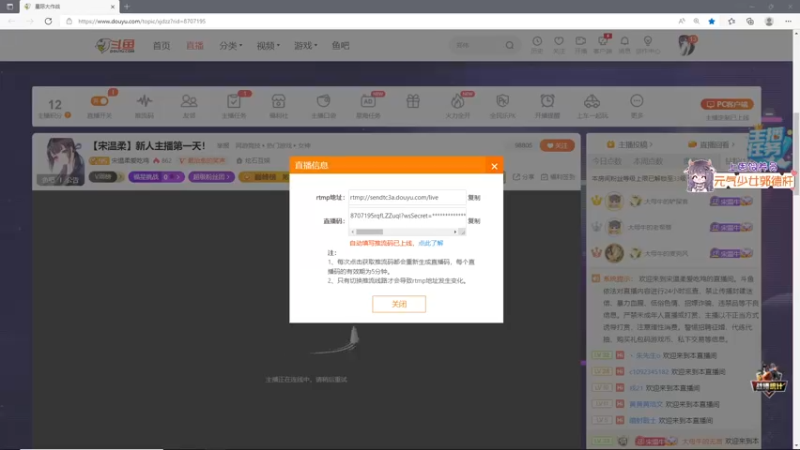Click the browser address bar URL
This screenshot has width=800, height=450.
pos(142,21)
